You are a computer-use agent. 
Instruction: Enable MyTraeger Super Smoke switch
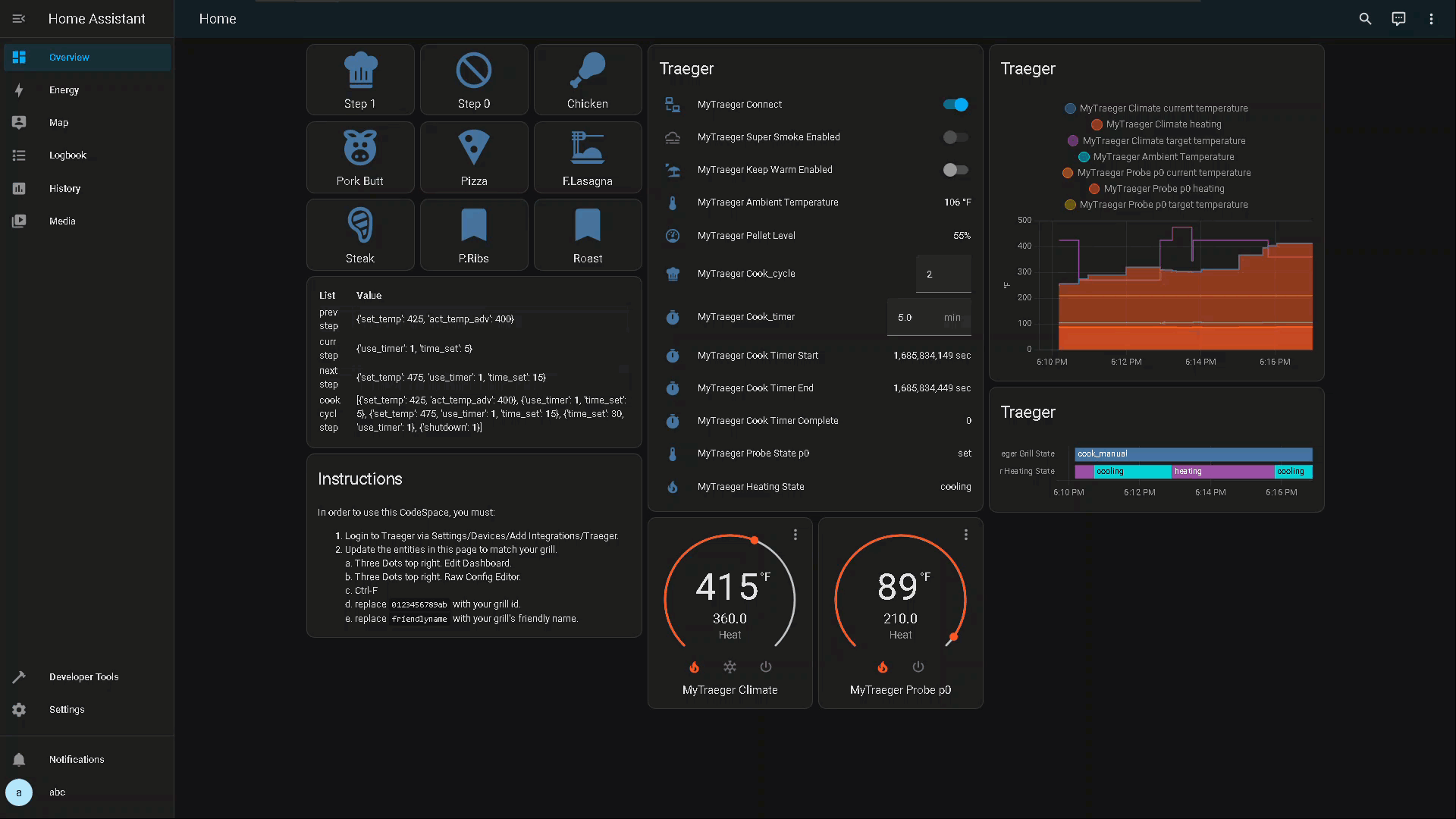pos(955,137)
